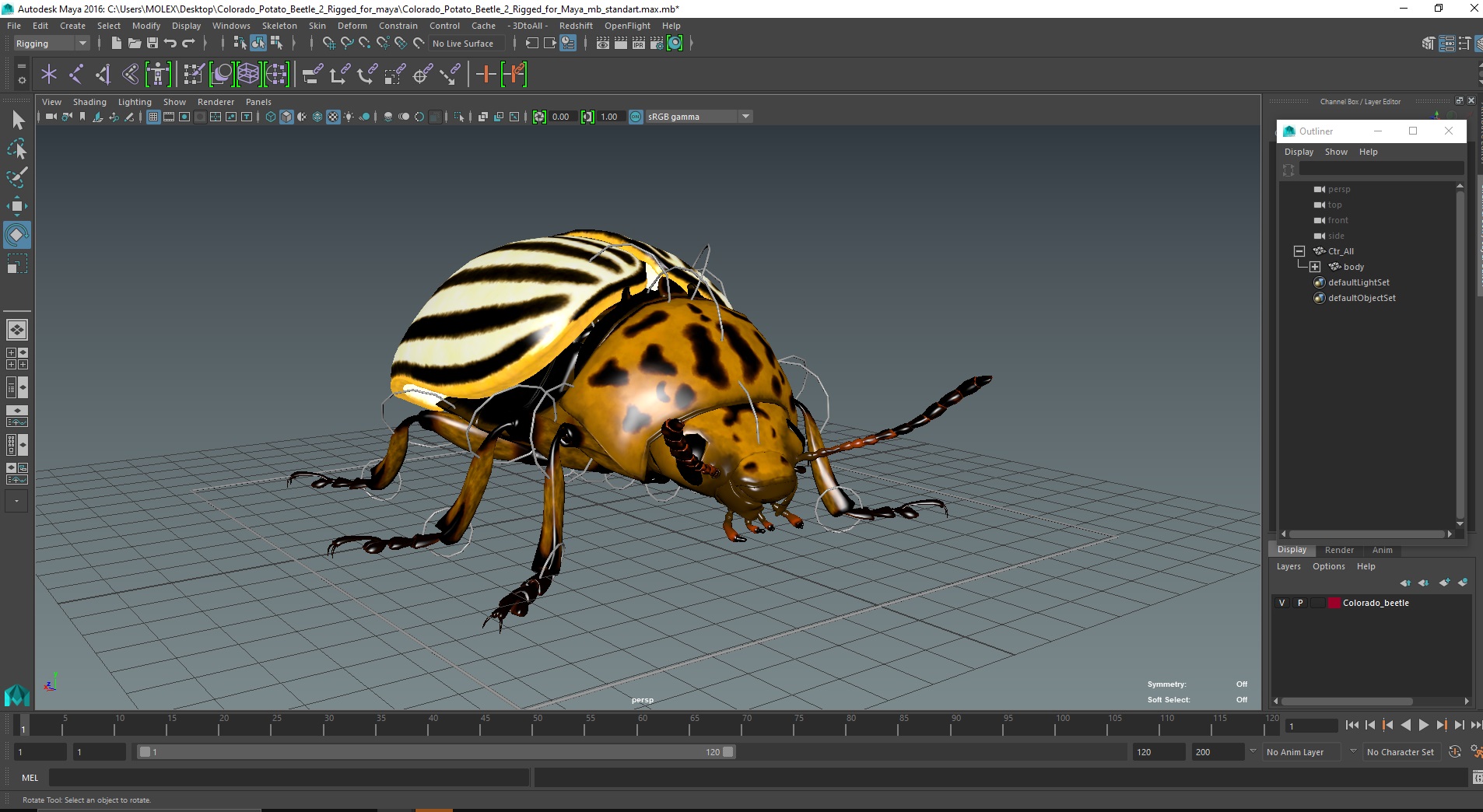The height and width of the screenshot is (812, 1483).
Task: Open the Constrain menu
Action: 398,26
